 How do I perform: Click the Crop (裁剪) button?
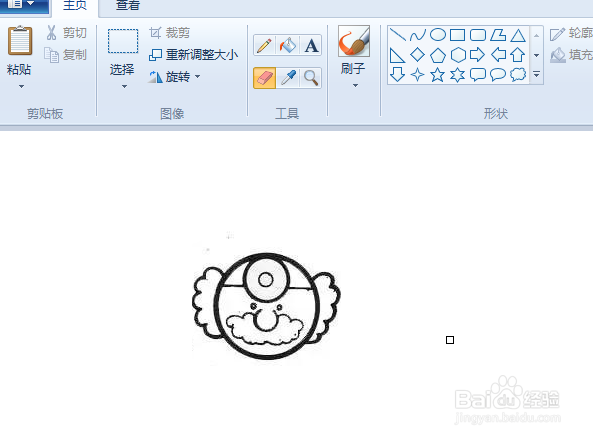[169, 33]
